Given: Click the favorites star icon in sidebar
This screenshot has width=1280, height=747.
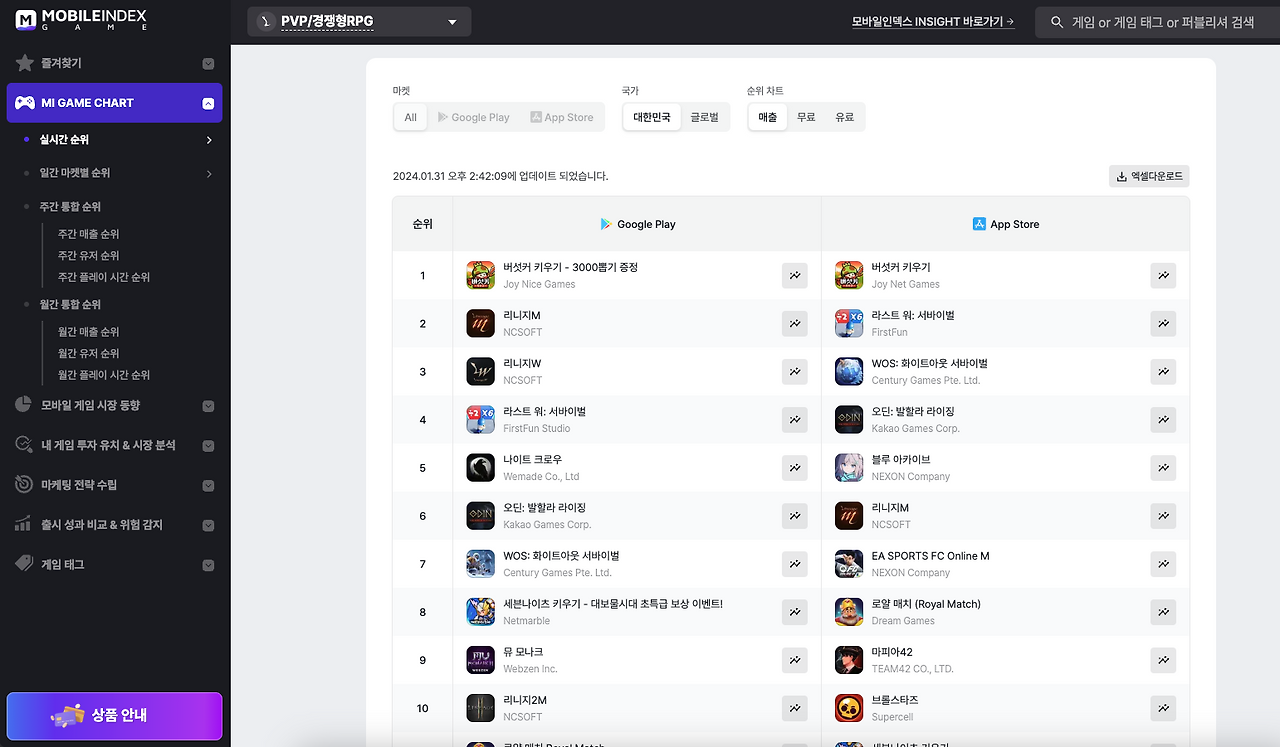Looking at the screenshot, I should (x=25, y=63).
